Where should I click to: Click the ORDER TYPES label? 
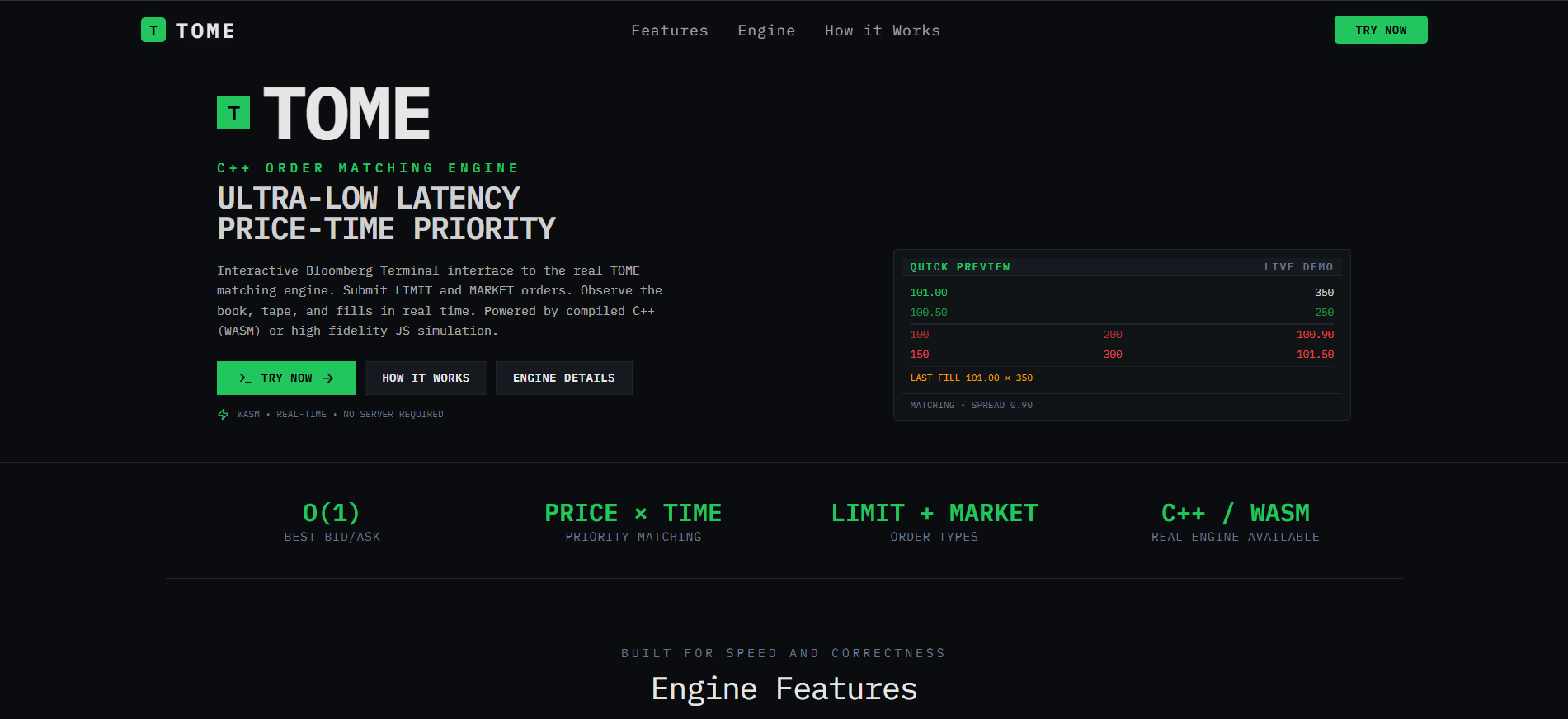(935, 537)
